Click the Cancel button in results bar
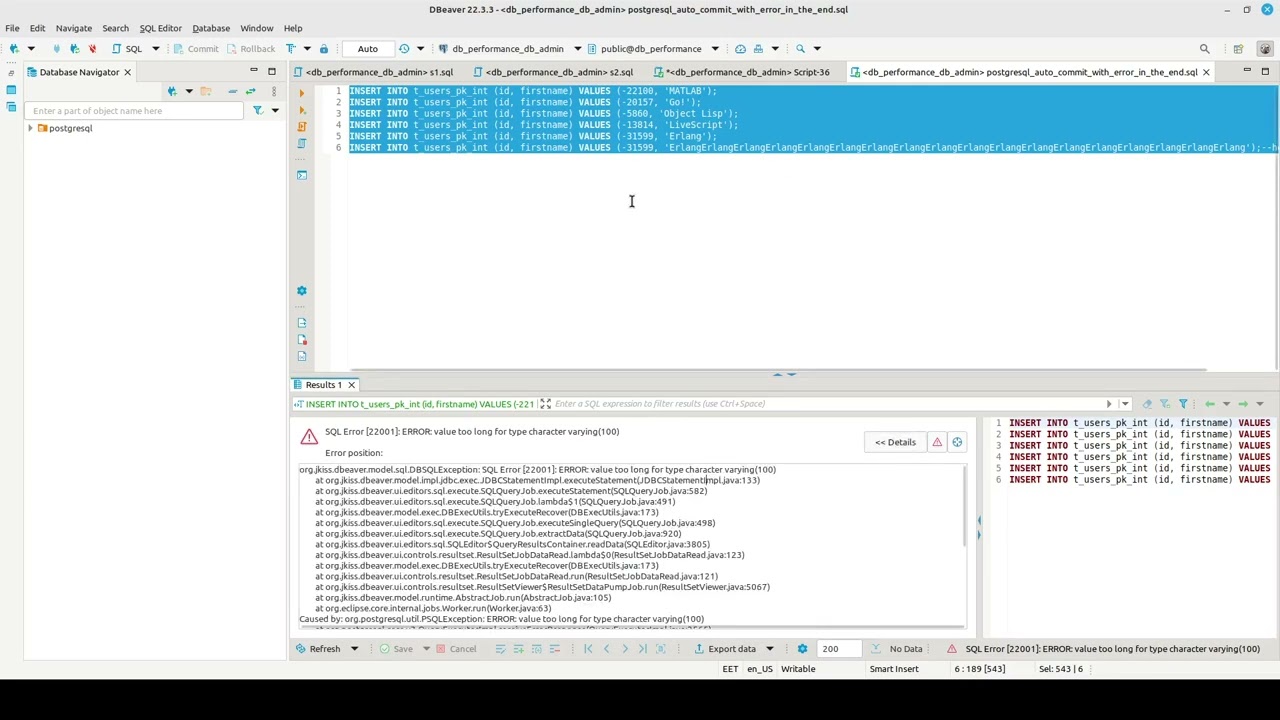 pos(454,649)
